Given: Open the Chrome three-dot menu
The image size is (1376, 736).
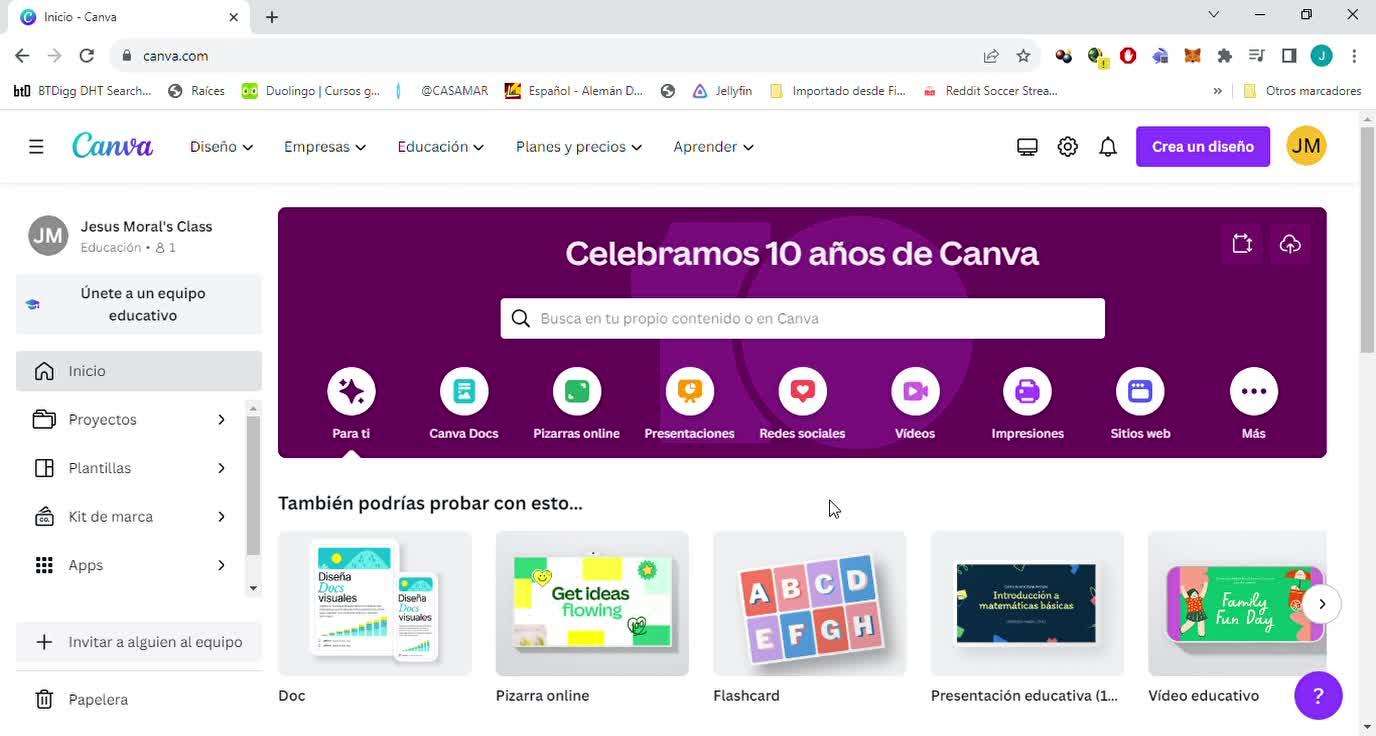Looking at the screenshot, I should [1354, 56].
